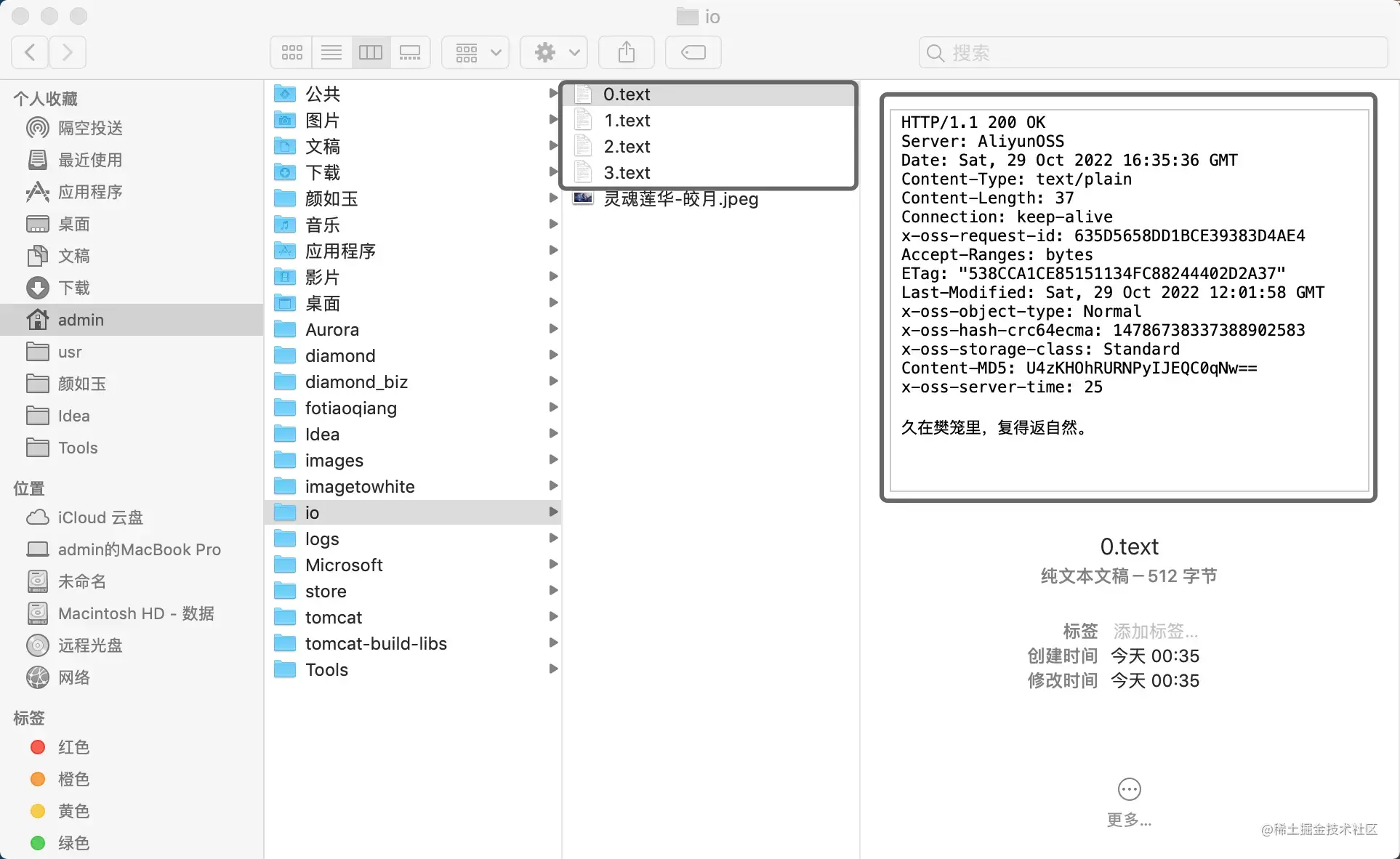Click the back navigation arrow
This screenshot has height=859, width=1400.
point(29,52)
